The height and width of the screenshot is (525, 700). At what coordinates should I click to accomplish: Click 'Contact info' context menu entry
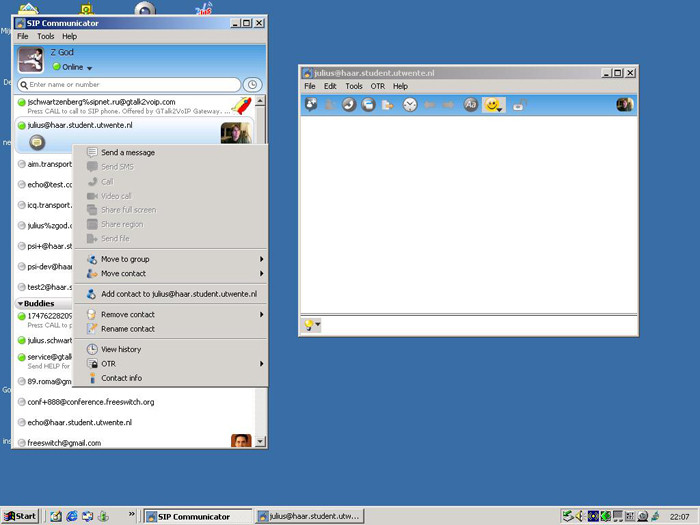click(121, 378)
